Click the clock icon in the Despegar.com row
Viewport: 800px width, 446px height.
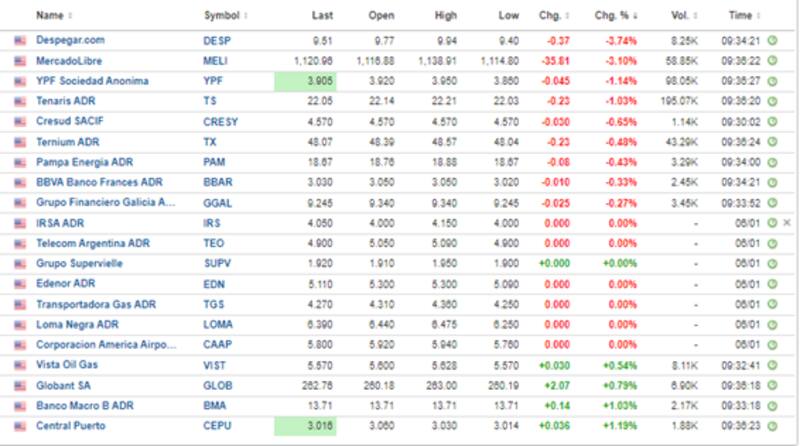click(771, 41)
